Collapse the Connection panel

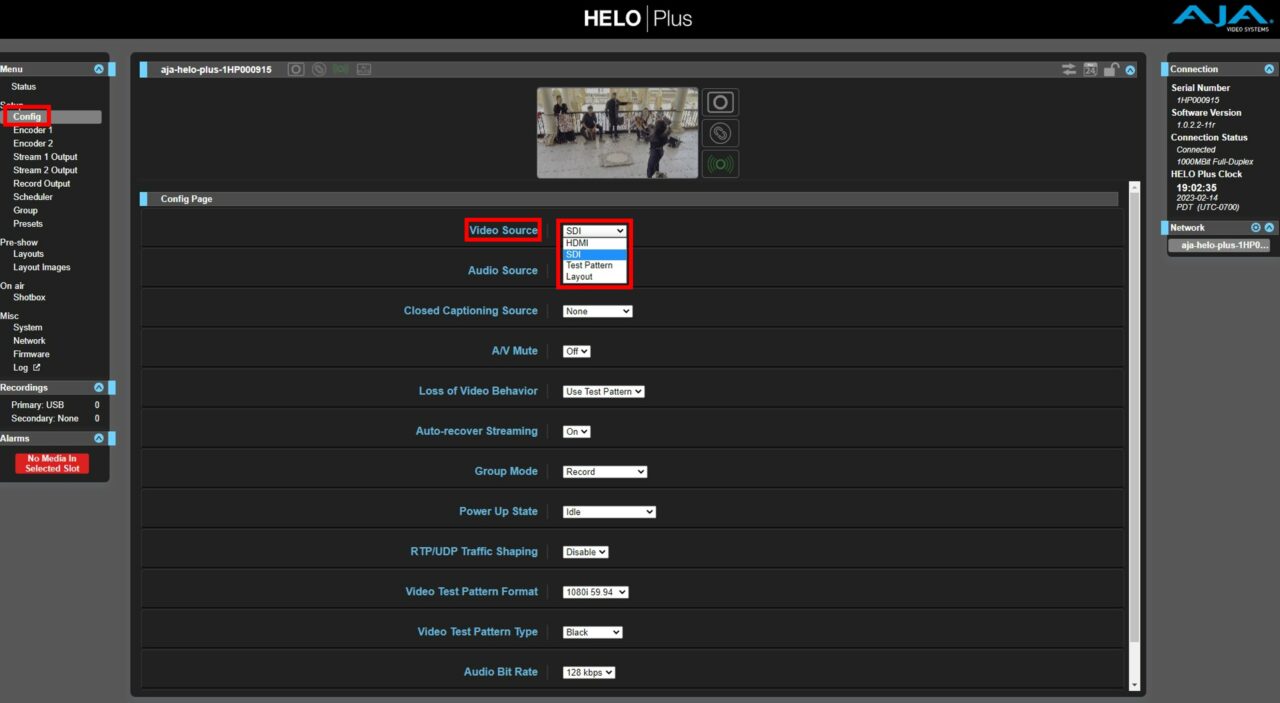coord(1269,69)
